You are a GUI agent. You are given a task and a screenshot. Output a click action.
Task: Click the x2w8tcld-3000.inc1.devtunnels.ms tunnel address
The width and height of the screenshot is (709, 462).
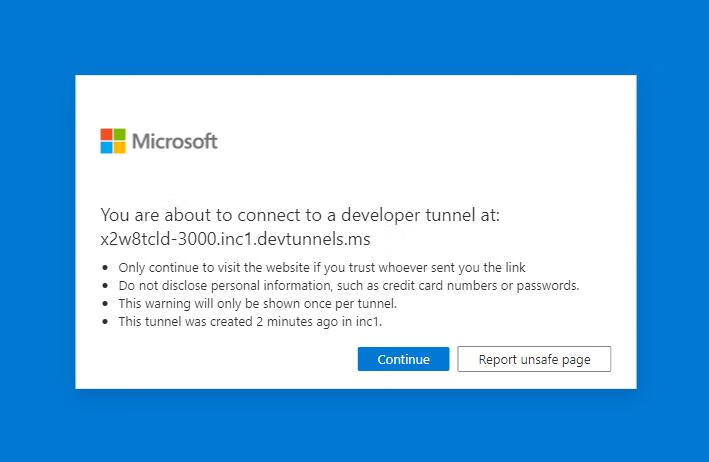pos(235,239)
